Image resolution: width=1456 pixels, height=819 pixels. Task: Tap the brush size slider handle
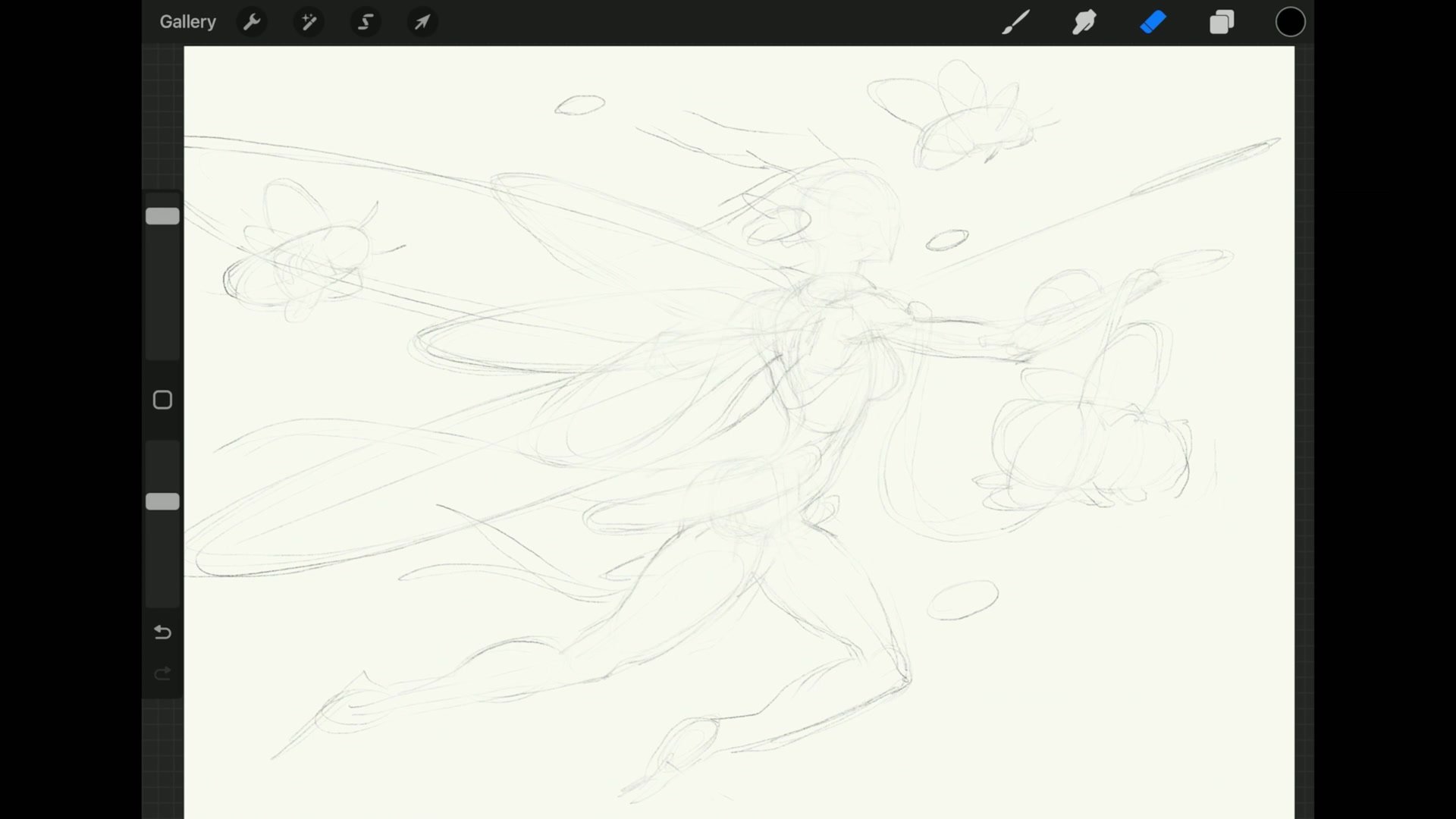pos(162,215)
